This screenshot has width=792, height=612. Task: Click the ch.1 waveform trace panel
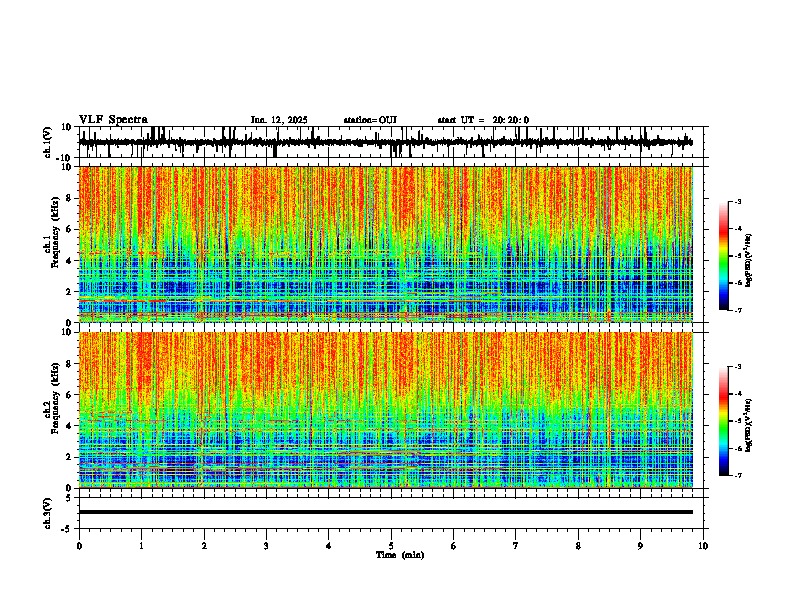(393, 142)
